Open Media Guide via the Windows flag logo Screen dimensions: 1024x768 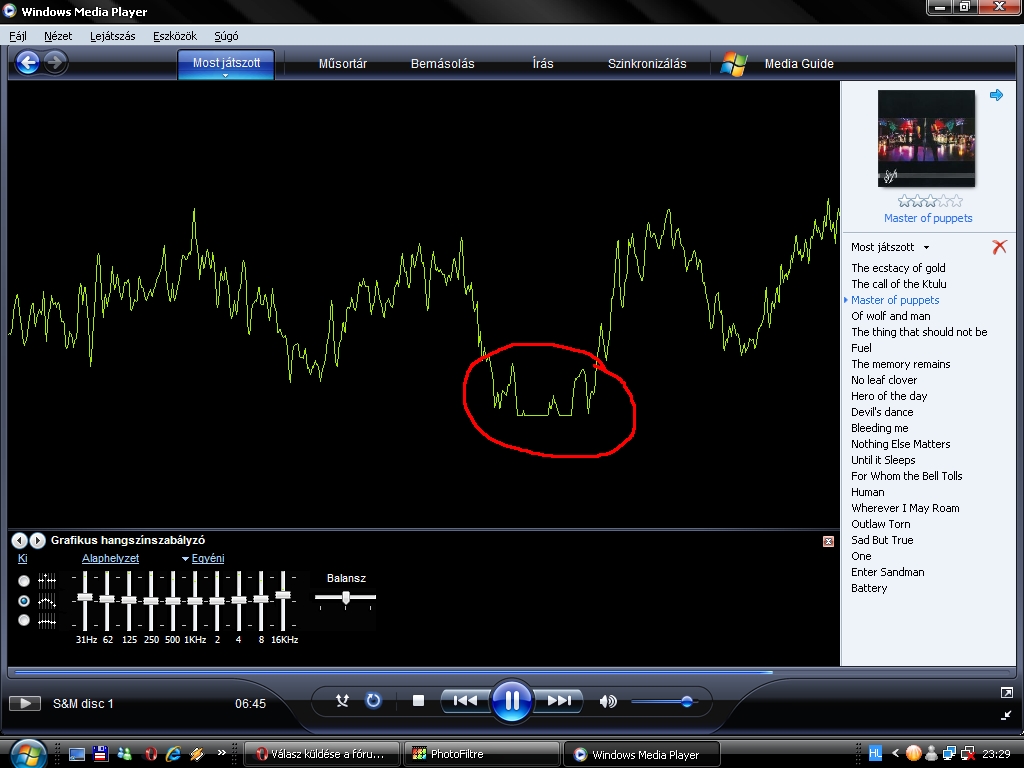pos(733,64)
